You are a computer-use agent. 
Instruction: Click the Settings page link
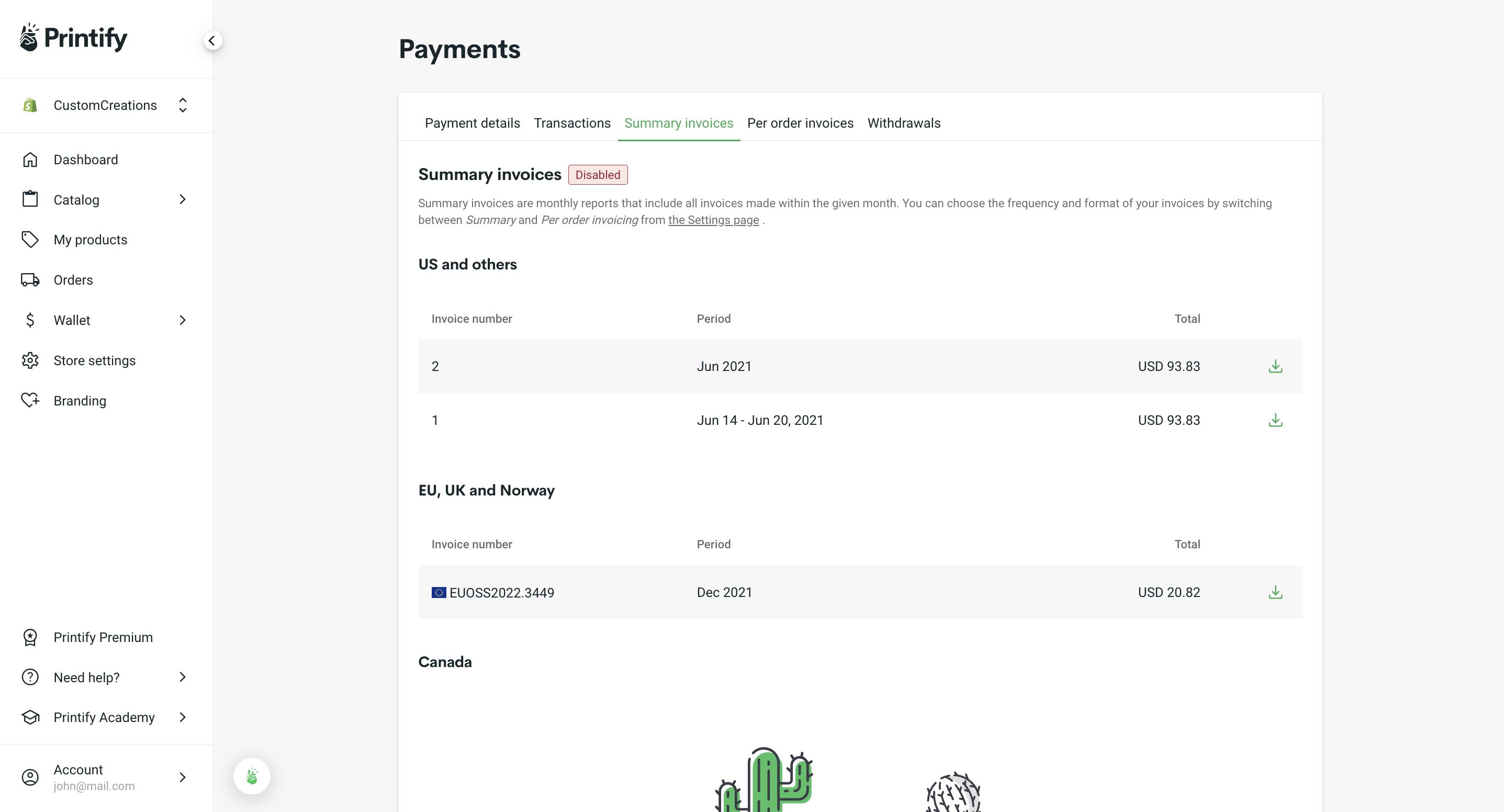[x=713, y=220]
